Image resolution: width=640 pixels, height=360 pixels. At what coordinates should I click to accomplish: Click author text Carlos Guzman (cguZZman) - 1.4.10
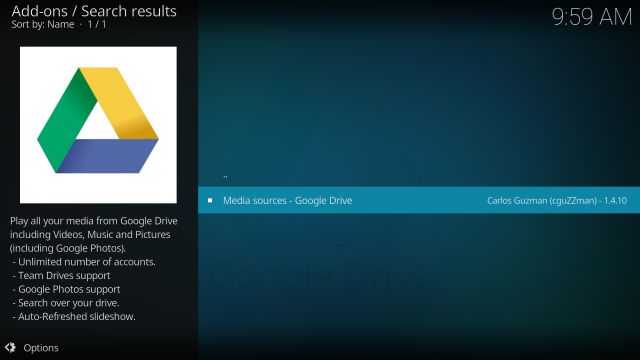coord(557,200)
